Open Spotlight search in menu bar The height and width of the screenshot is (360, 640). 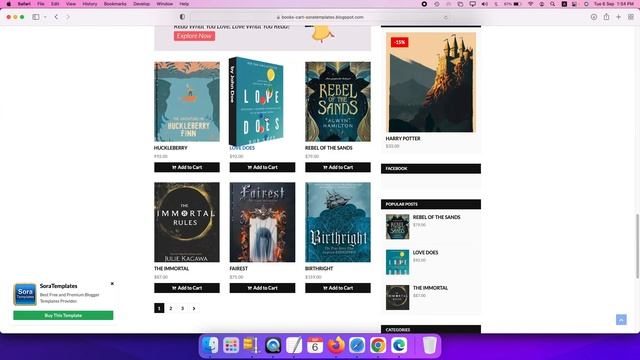click(553, 4)
